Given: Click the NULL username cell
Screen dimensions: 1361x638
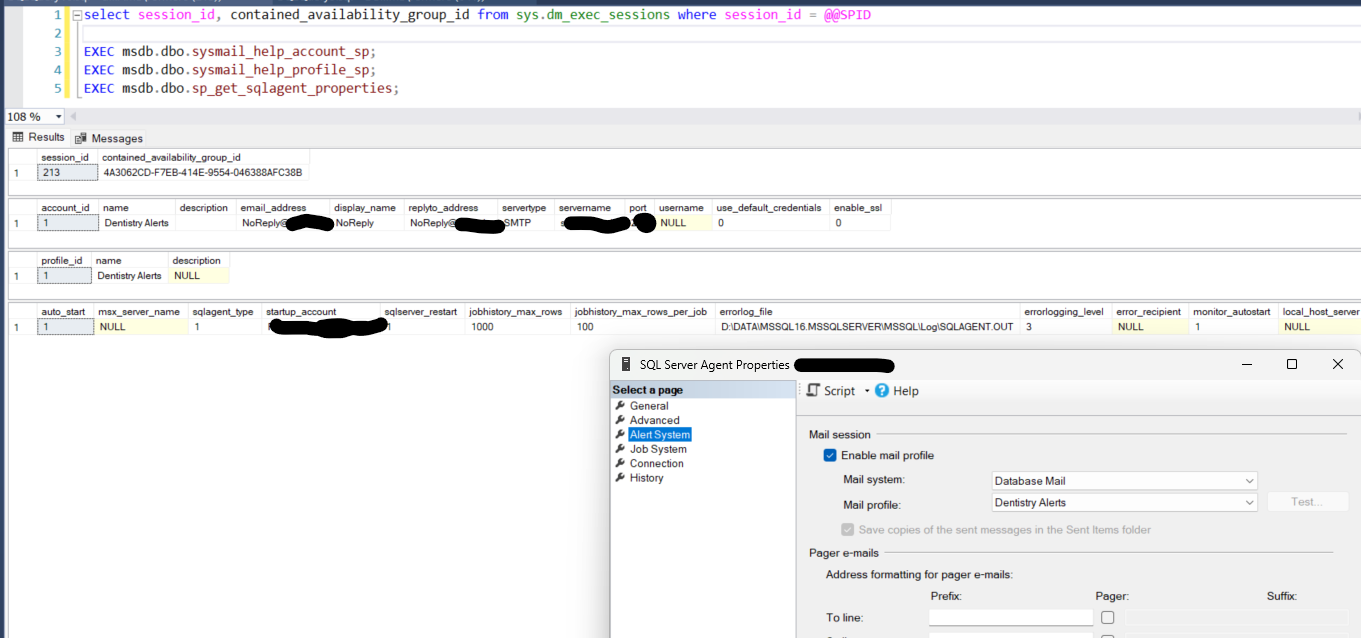Looking at the screenshot, I should (684, 223).
